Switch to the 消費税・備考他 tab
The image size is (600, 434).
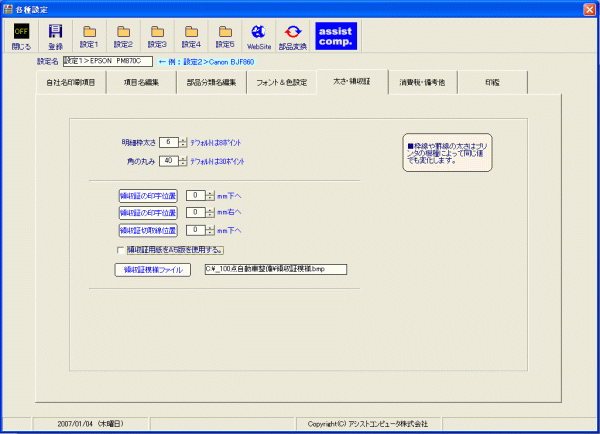click(x=422, y=82)
